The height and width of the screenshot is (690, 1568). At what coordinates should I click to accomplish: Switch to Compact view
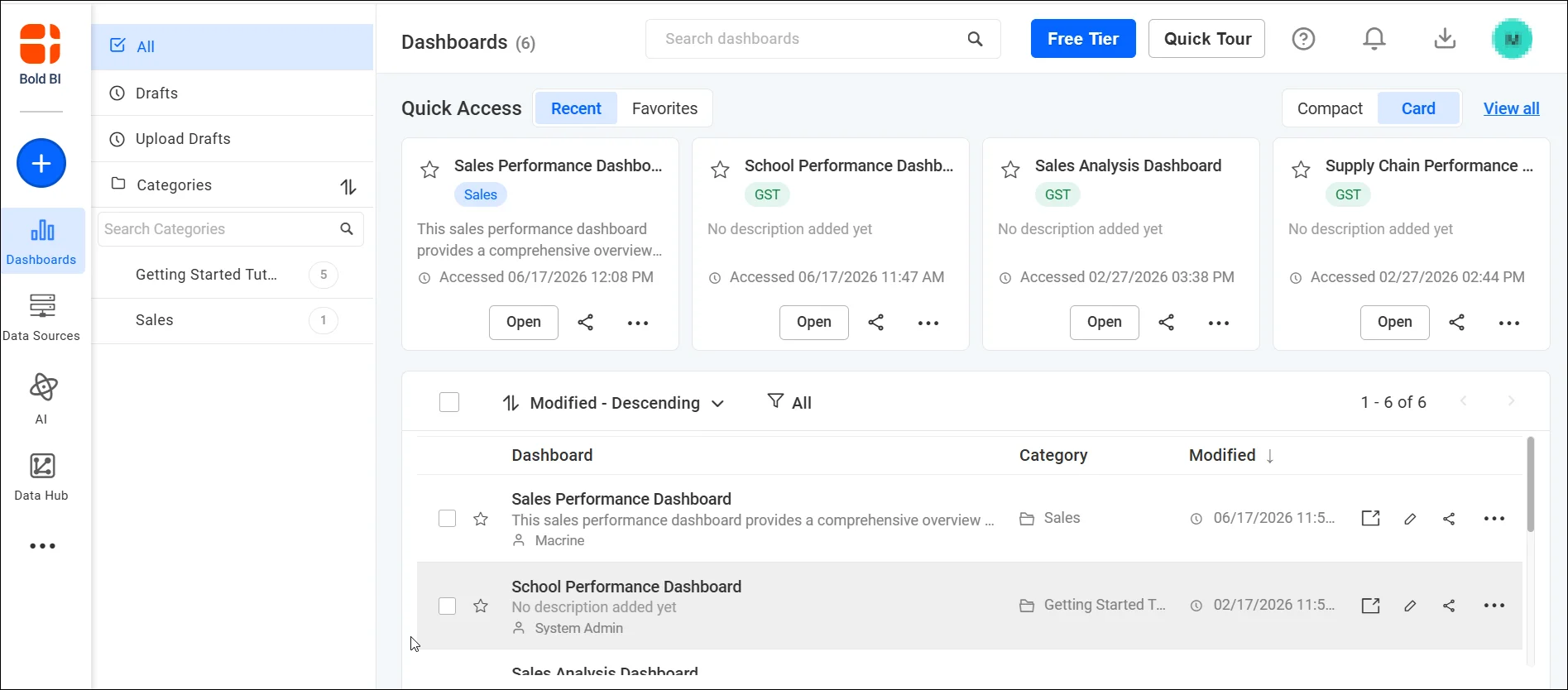(x=1330, y=108)
